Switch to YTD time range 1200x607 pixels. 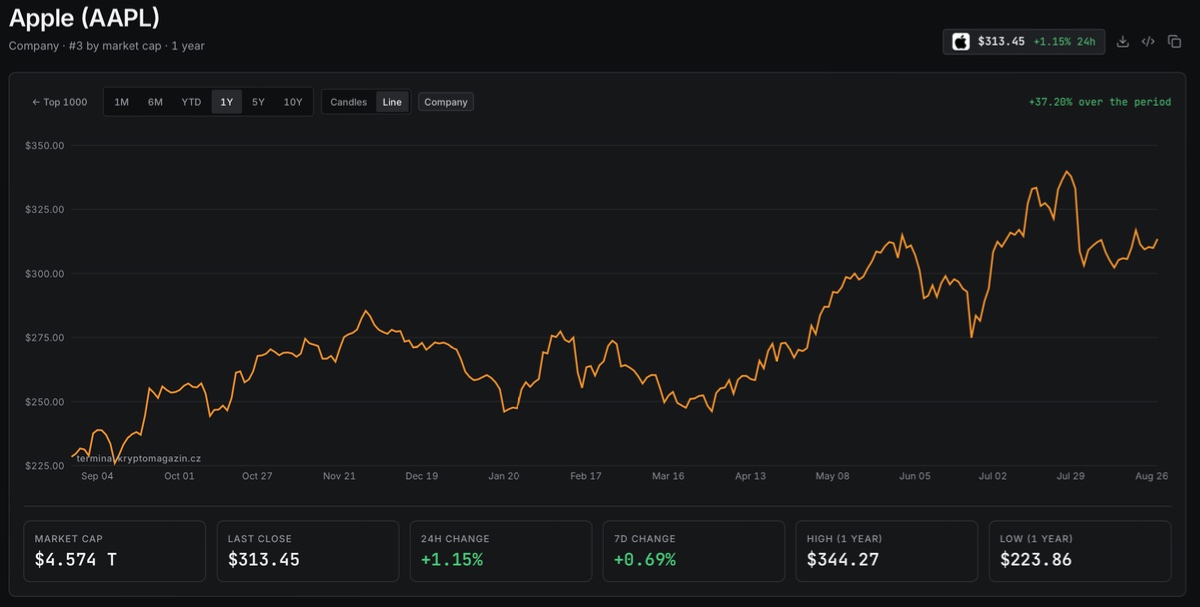click(x=191, y=102)
